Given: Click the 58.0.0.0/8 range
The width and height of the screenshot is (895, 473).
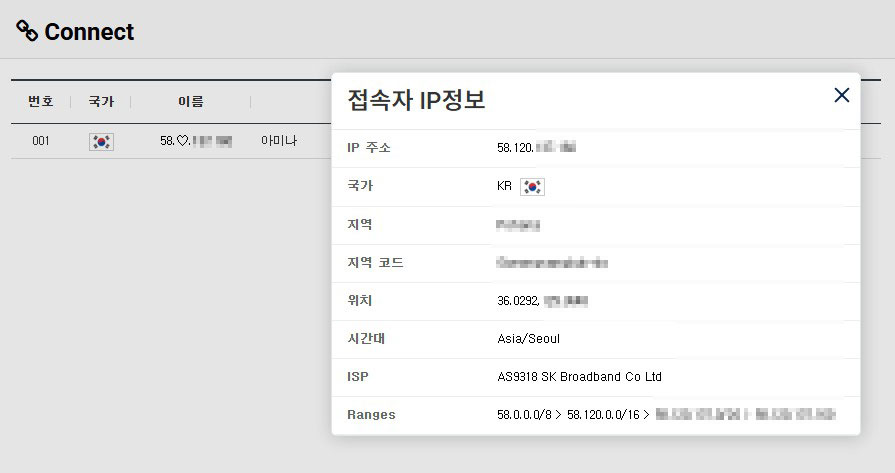Looking at the screenshot, I should pos(526,415).
